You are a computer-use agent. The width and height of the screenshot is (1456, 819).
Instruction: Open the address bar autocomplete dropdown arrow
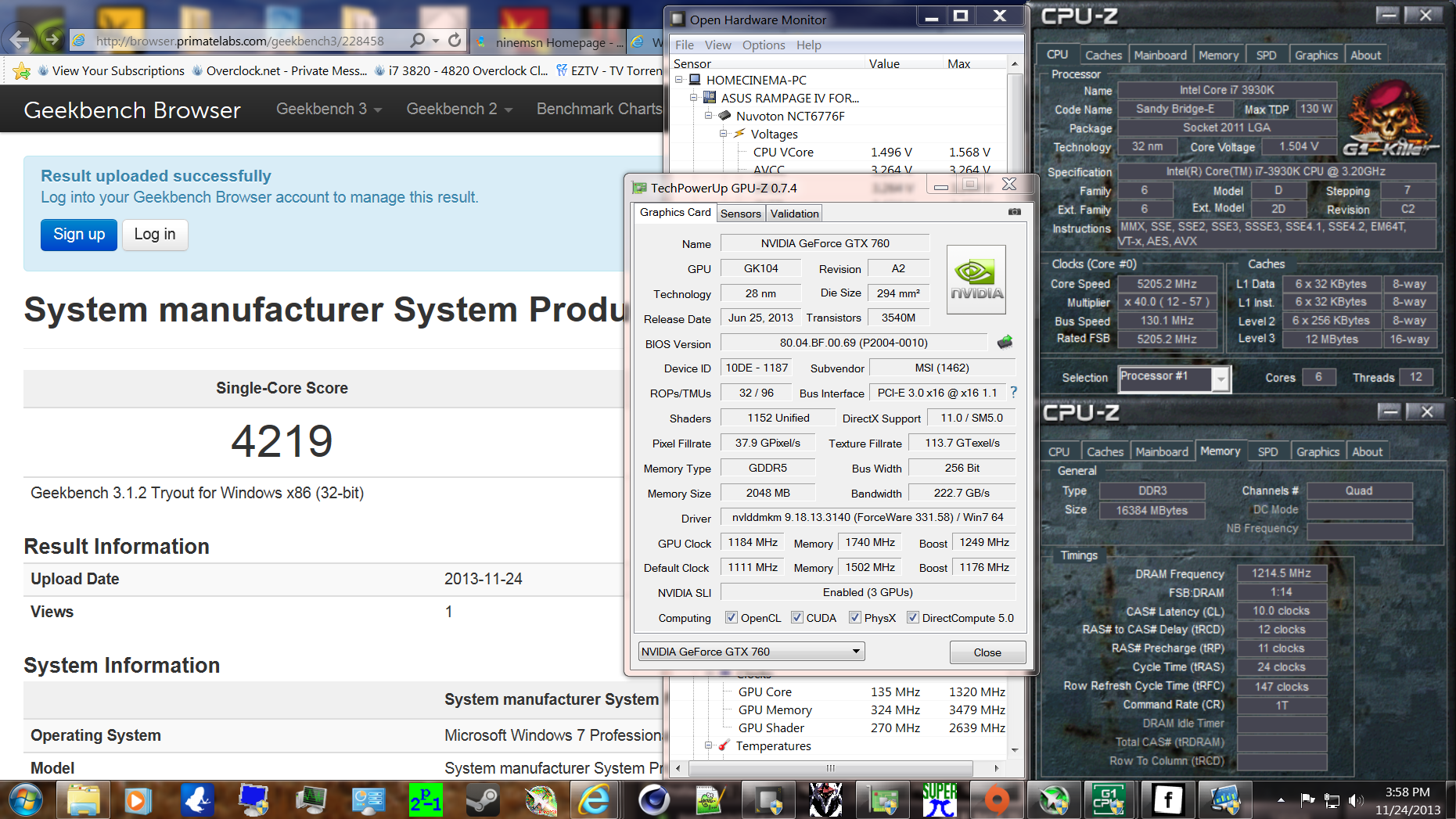pyautogui.click(x=436, y=40)
